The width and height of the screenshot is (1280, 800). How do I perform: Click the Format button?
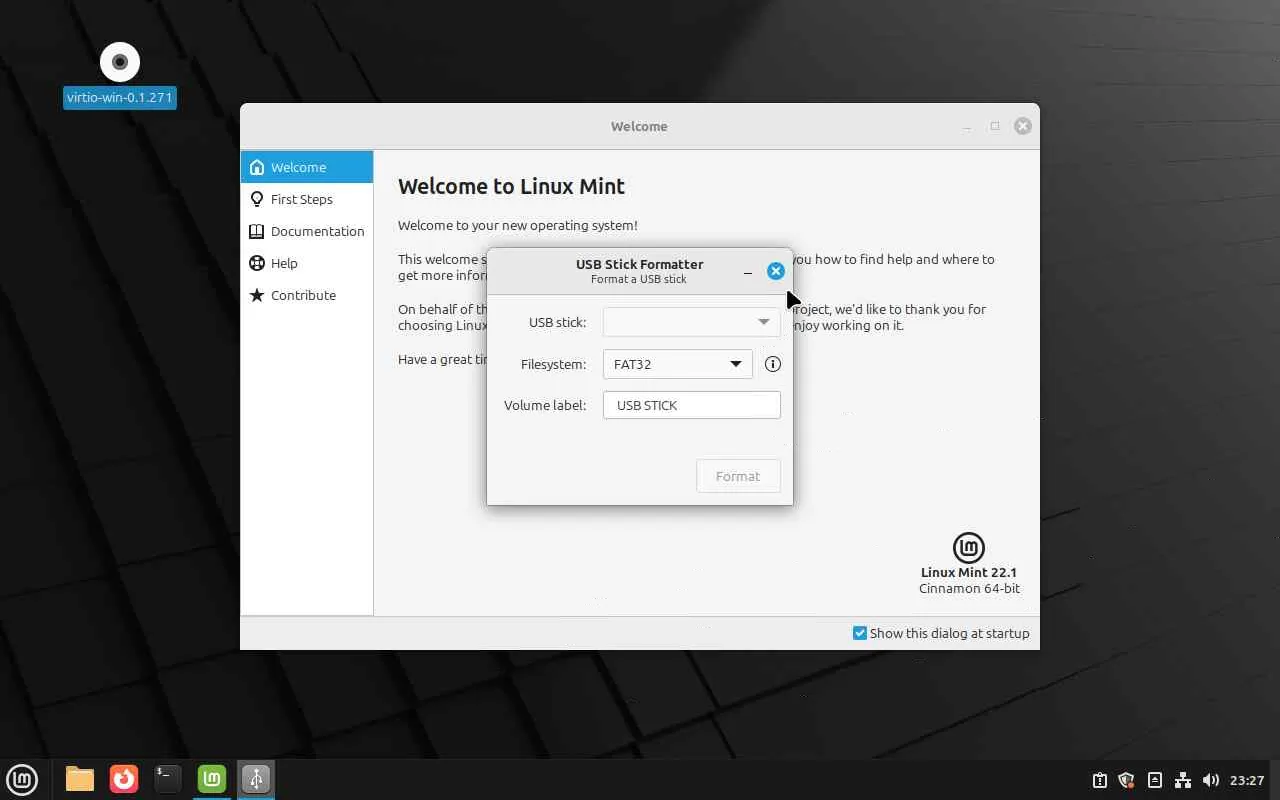click(x=738, y=476)
